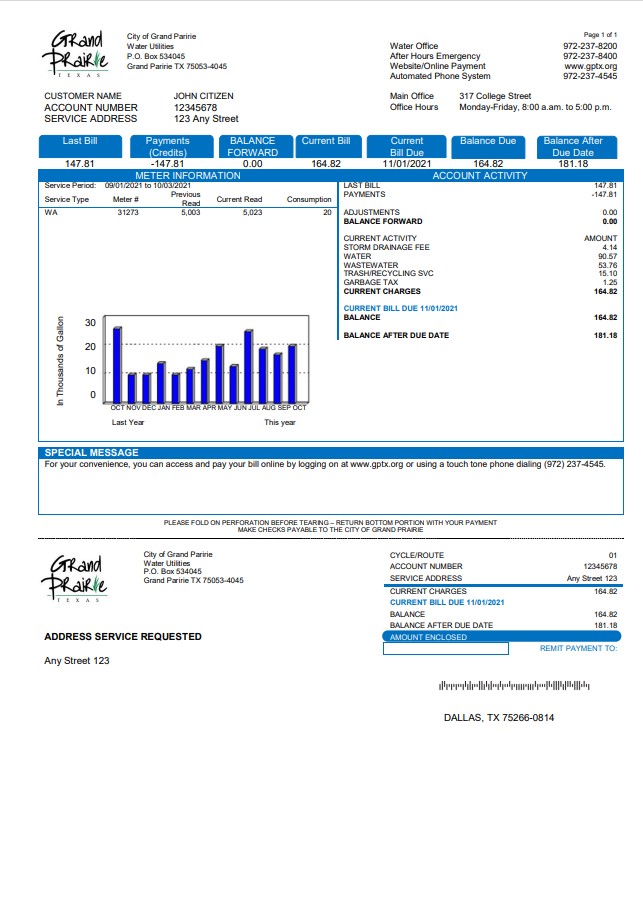Open the www.gptx.org website text in header
This screenshot has width=643, height=916.
coord(590,66)
